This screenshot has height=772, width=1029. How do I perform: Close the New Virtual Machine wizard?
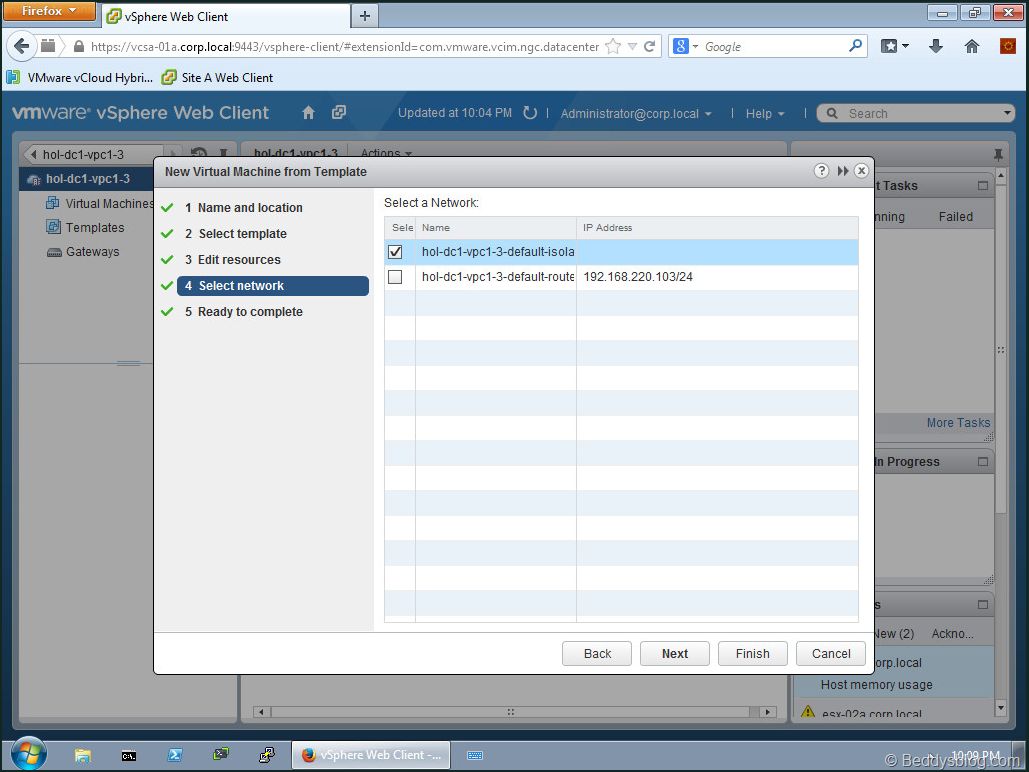[x=861, y=171]
